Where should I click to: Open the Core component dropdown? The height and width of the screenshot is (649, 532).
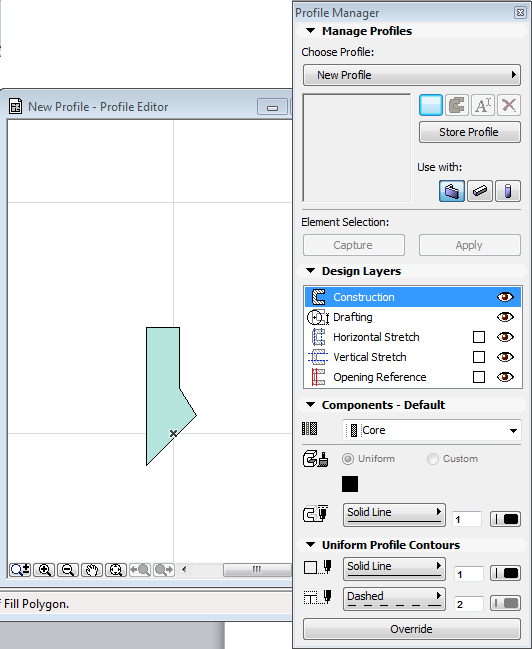click(431, 430)
